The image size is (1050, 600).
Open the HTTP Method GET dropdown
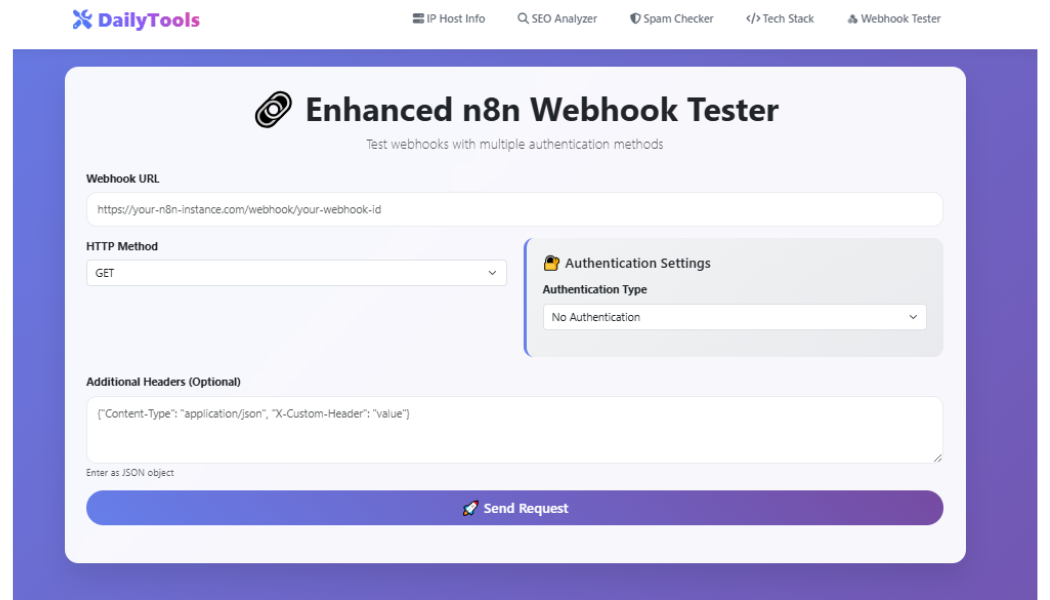click(x=296, y=273)
